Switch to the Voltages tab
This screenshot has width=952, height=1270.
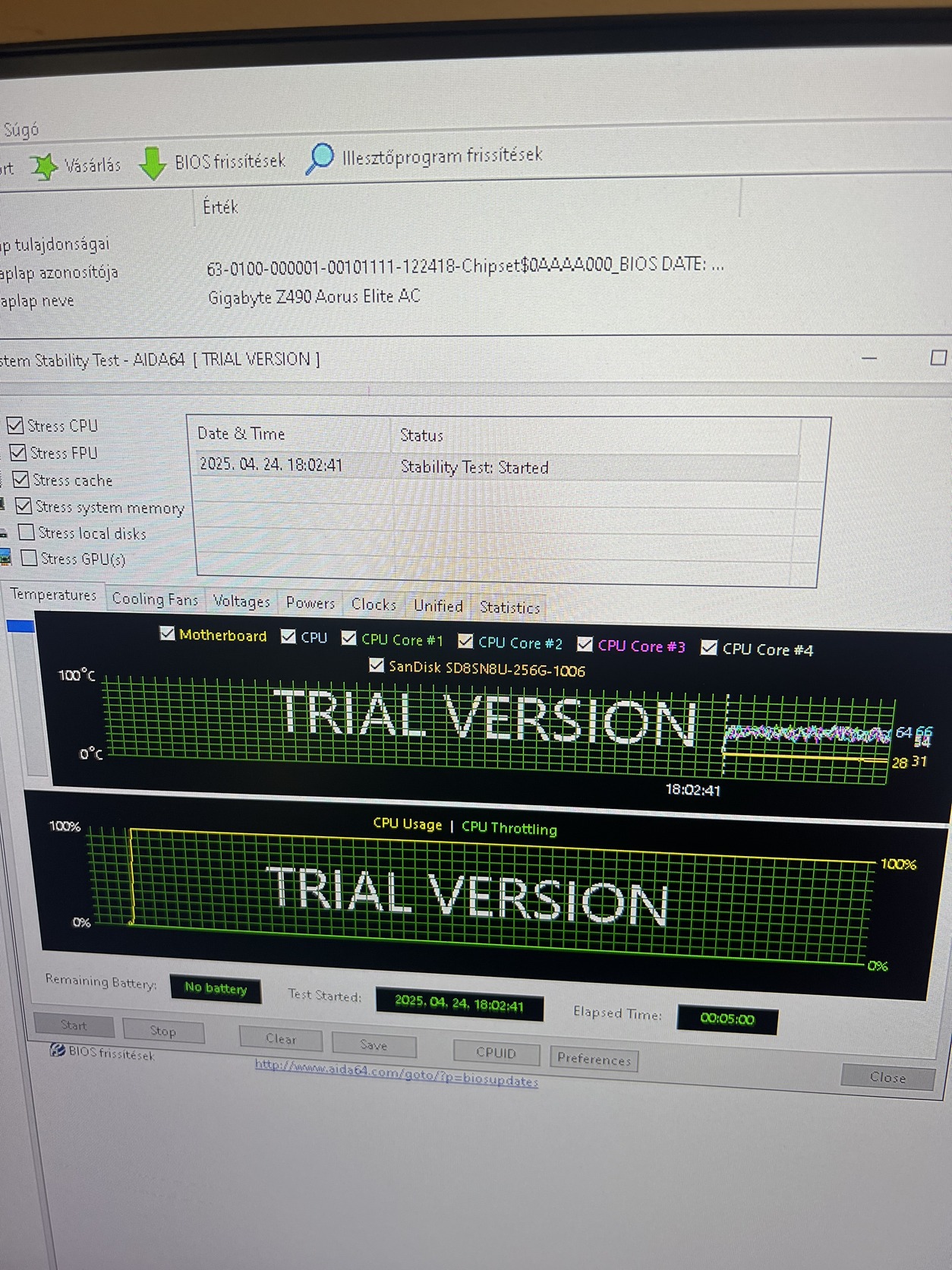click(x=241, y=602)
